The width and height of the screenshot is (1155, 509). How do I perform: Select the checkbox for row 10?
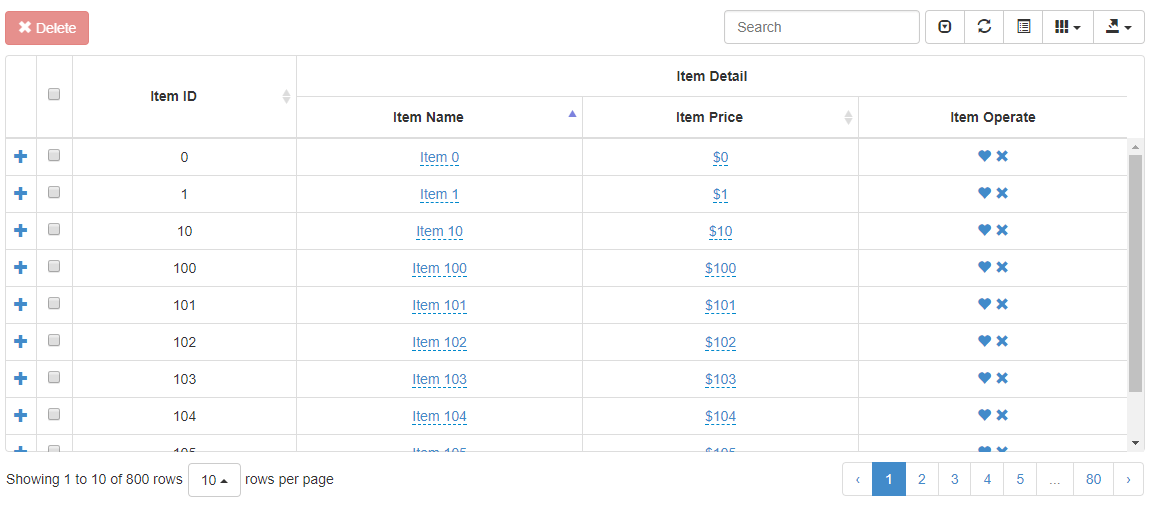(54, 229)
